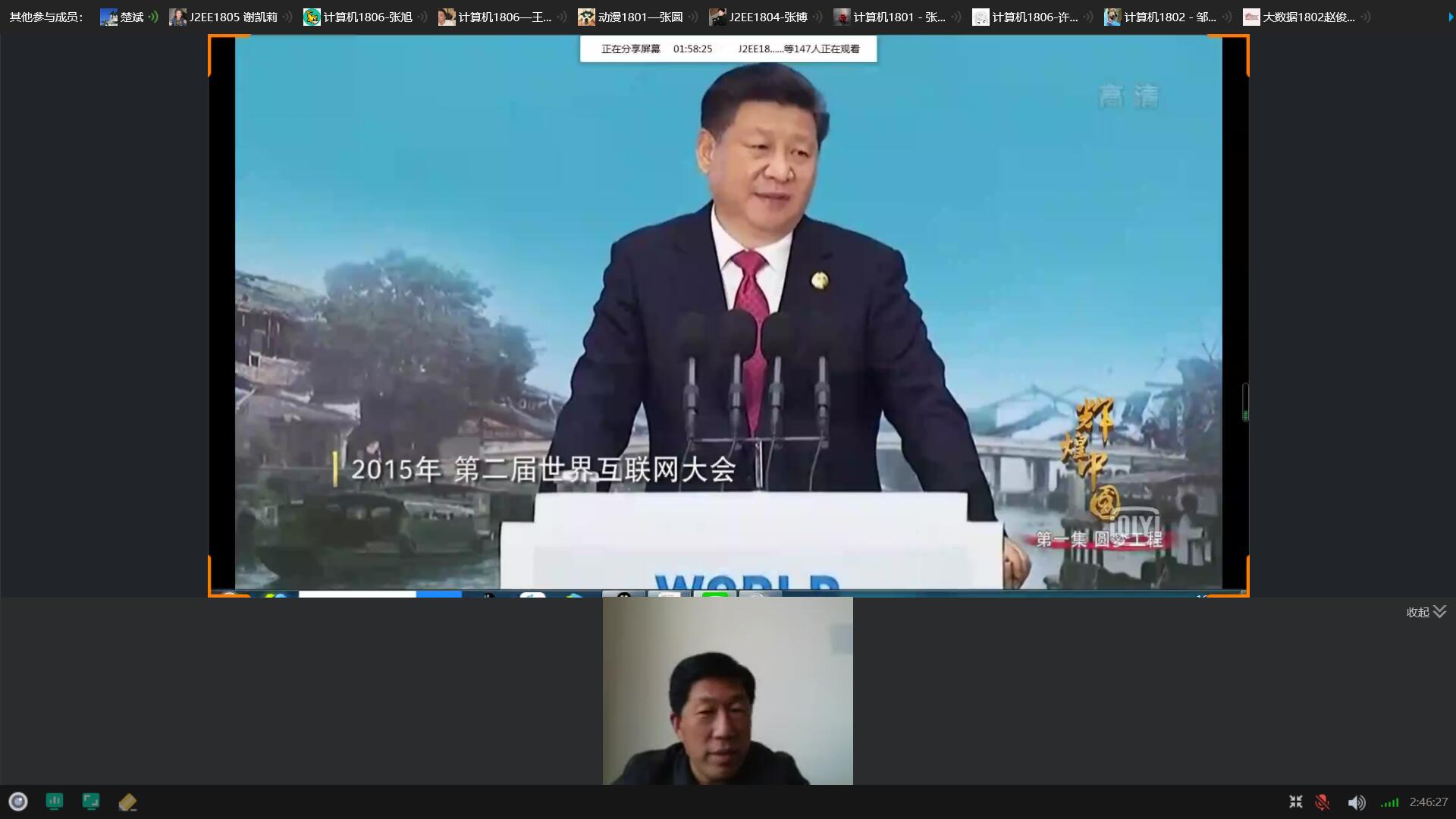Image resolution: width=1456 pixels, height=819 pixels.
Task: Check the green network signal indicator
Action: tap(1390, 802)
